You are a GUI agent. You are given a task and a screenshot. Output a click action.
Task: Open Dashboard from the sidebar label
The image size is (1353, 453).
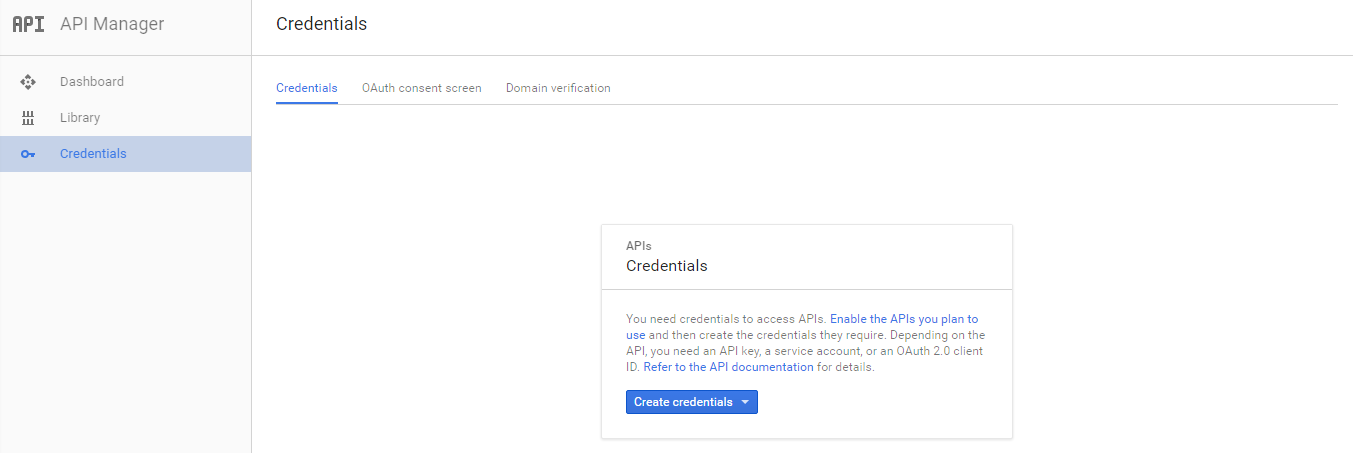(x=92, y=82)
